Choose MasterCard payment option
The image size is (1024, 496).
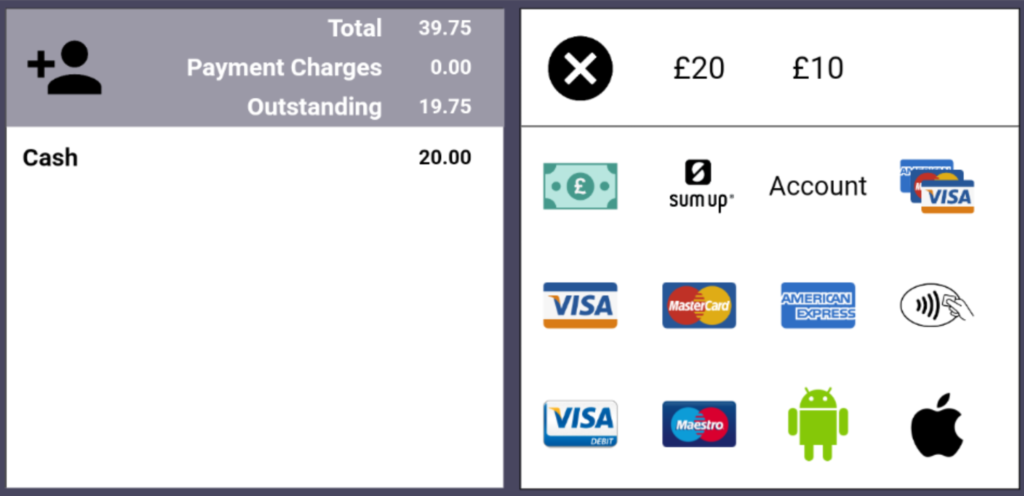699,305
